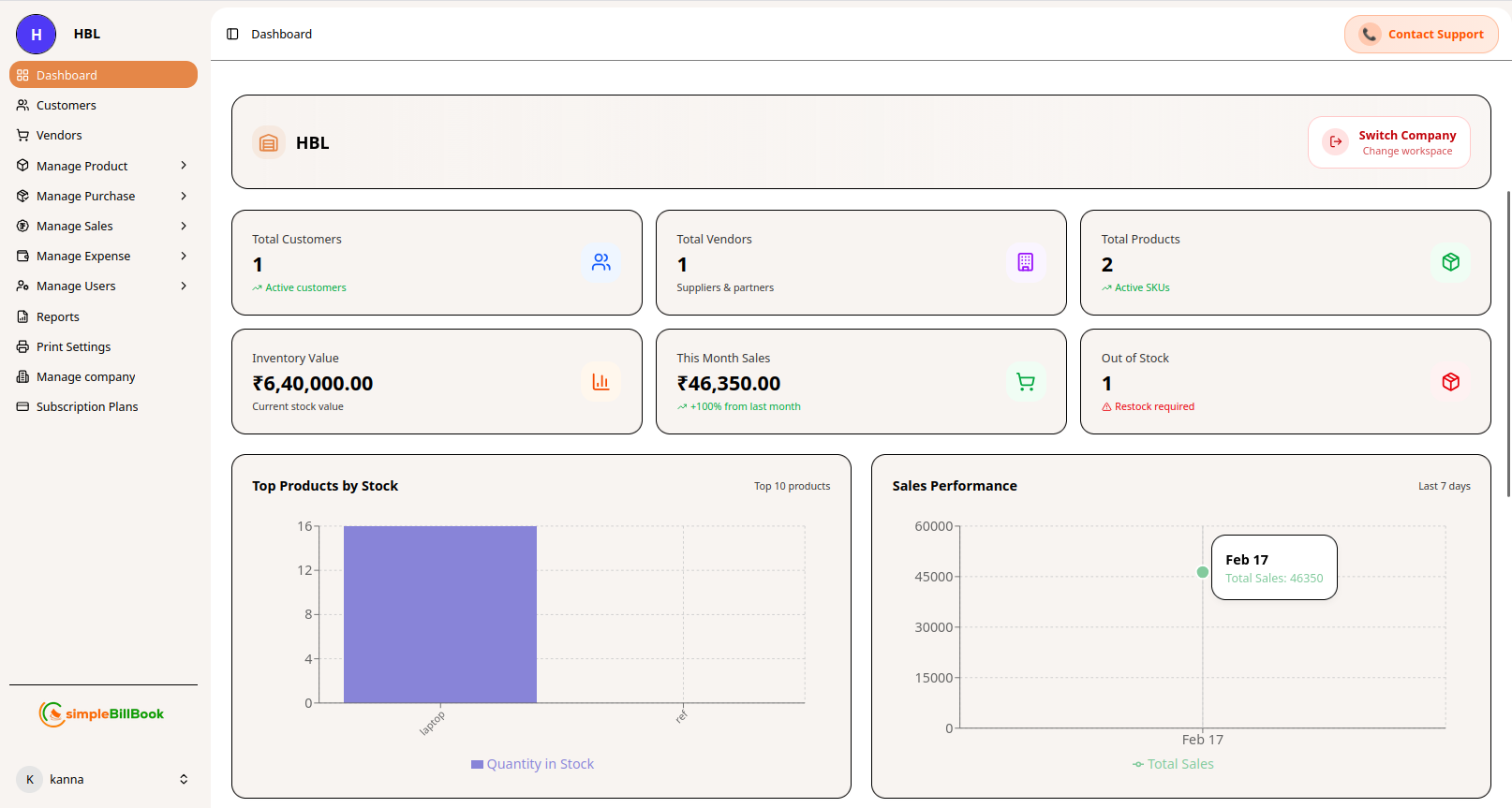Screen dimensions: 1512x808
Task: Toggle the Quantity in Stock legend swatch
Action: pos(477,765)
